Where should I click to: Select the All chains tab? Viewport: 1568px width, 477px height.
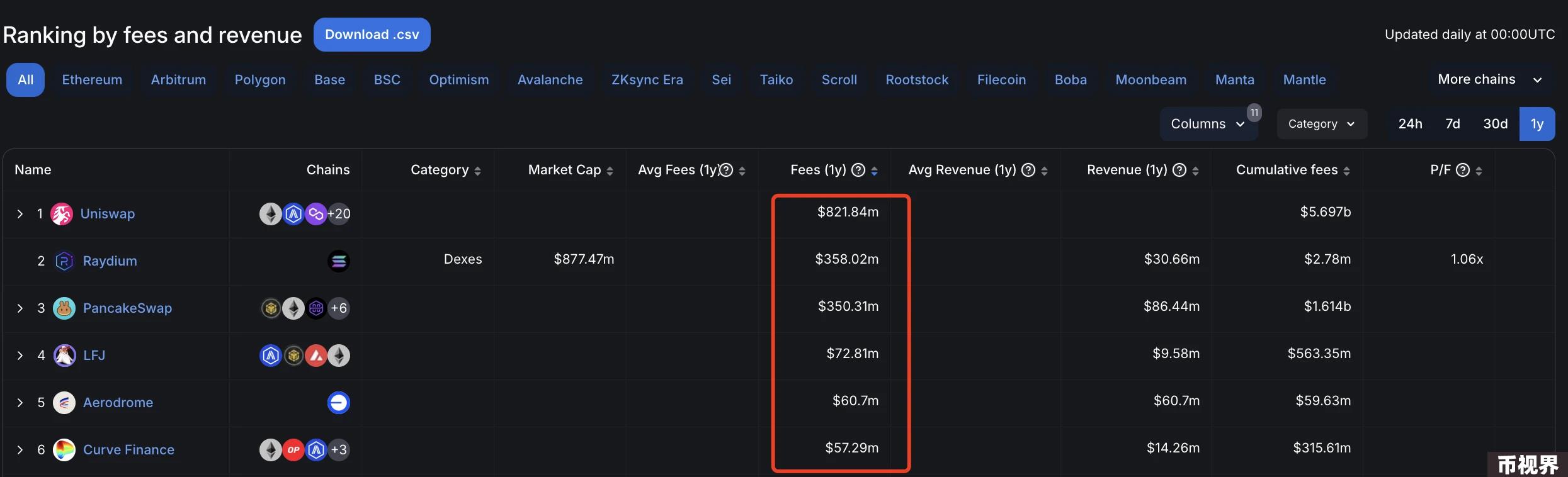(x=26, y=80)
